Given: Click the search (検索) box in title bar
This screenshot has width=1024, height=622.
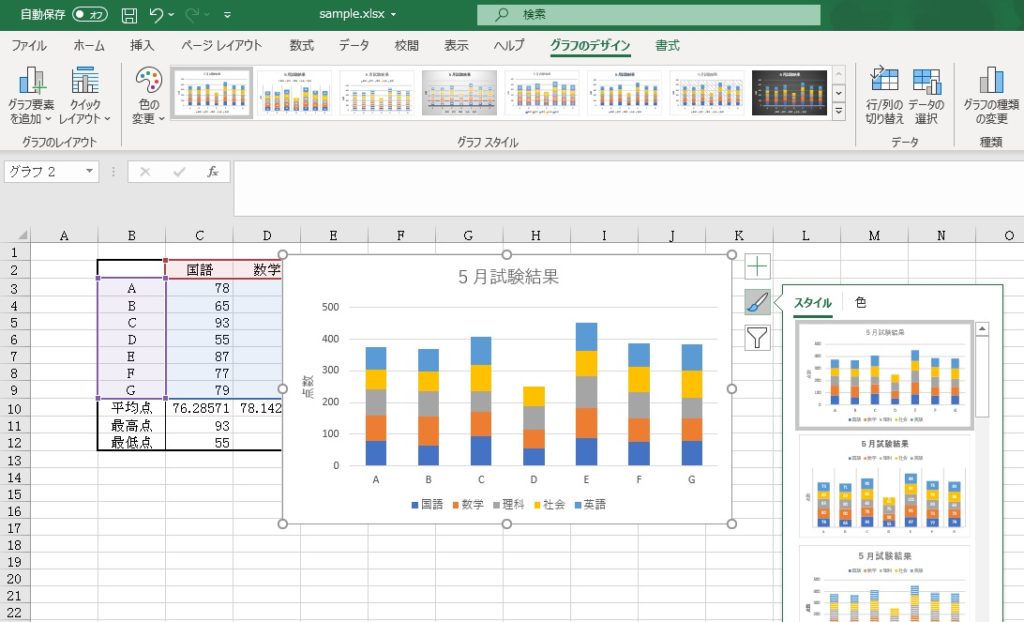Looking at the screenshot, I should click(x=648, y=15).
